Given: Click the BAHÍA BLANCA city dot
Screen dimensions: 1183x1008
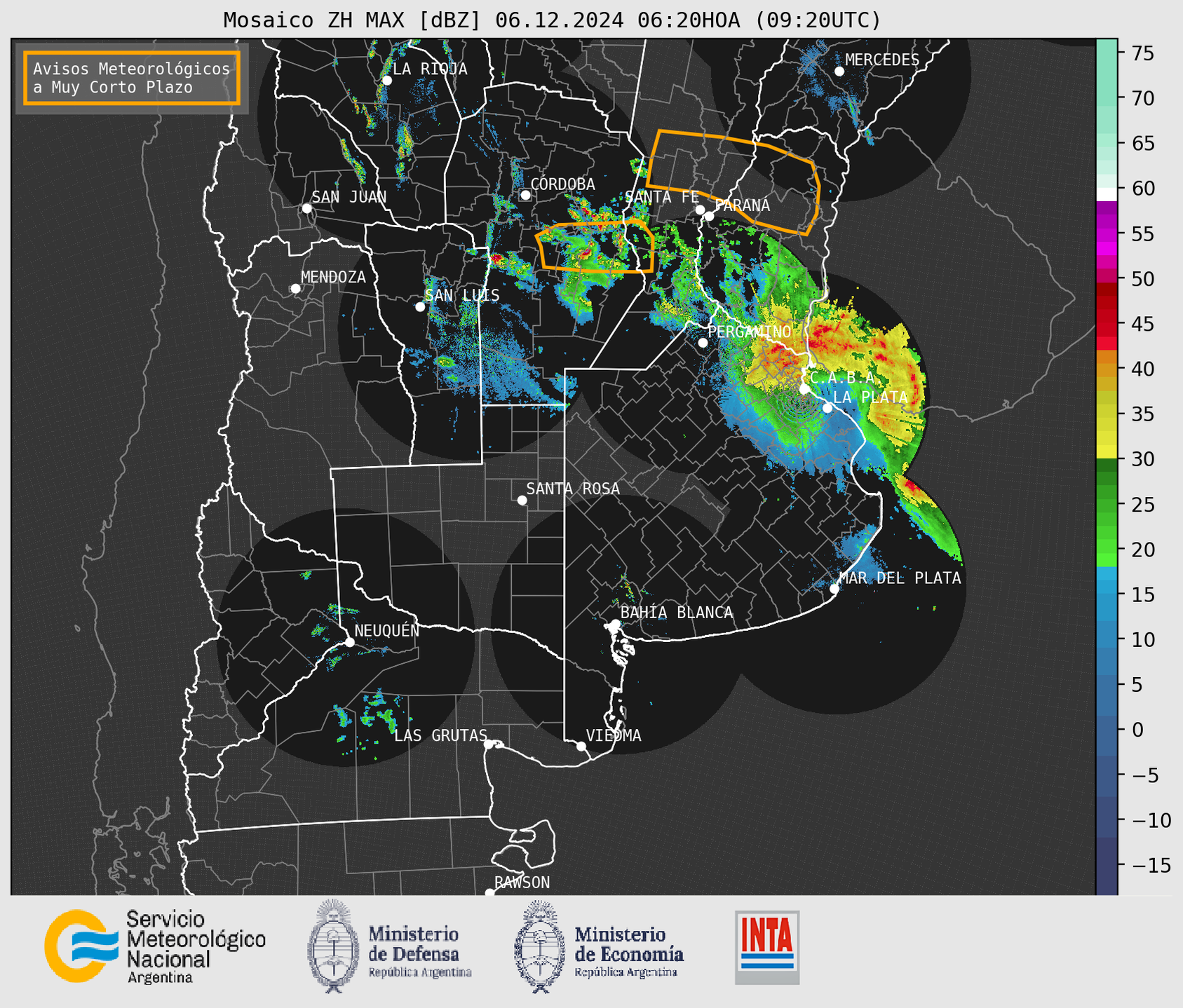Looking at the screenshot, I should click(615, 623).
